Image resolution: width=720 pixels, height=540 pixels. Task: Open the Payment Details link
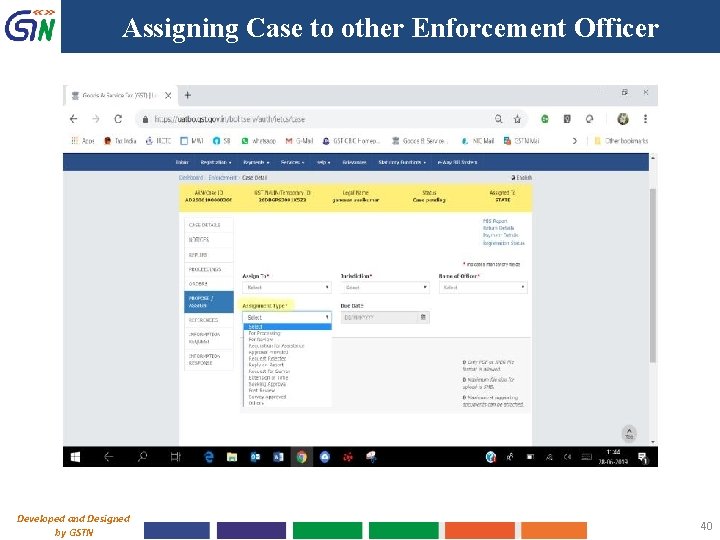501,236
